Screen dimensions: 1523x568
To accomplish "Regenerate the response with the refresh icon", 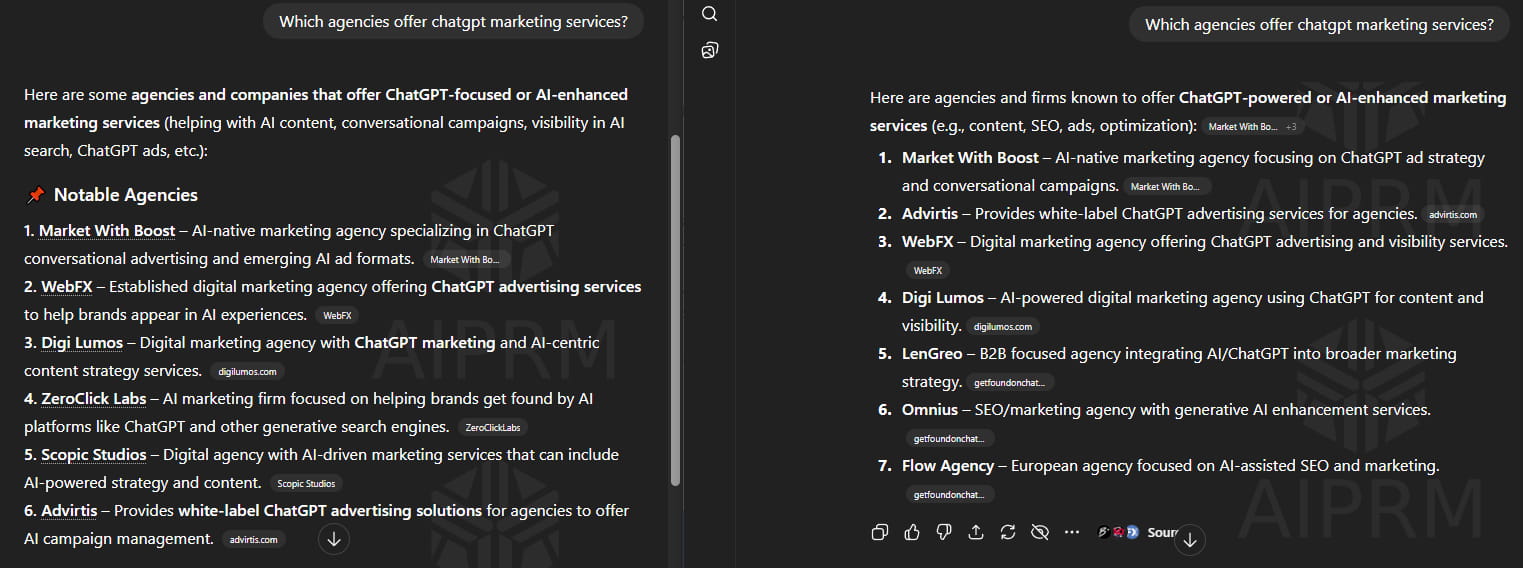I will pos(1008,532).
